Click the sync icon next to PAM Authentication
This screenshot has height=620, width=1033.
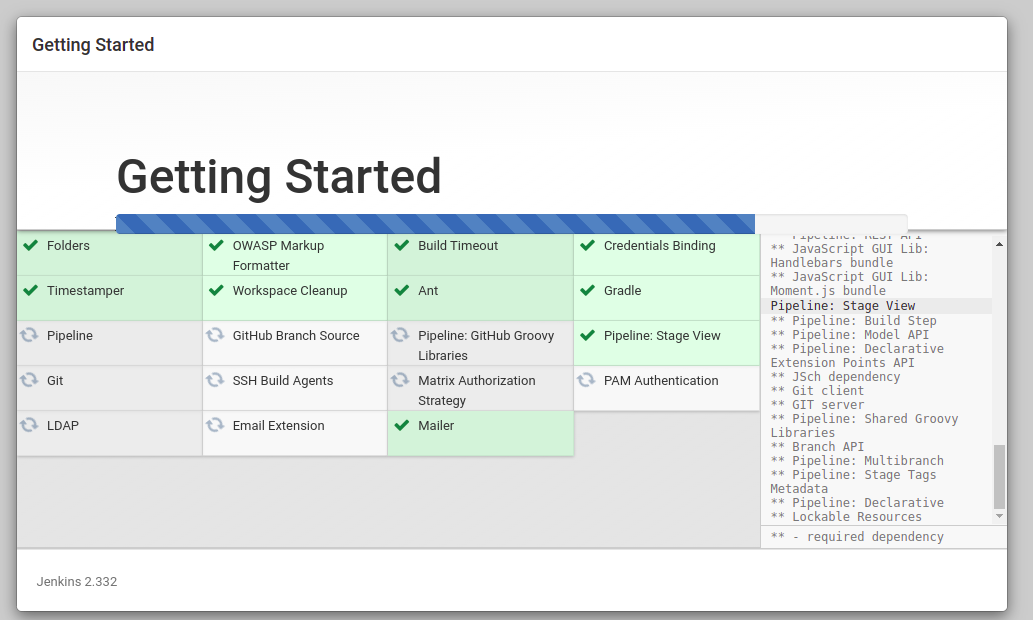tap(586, 381)
